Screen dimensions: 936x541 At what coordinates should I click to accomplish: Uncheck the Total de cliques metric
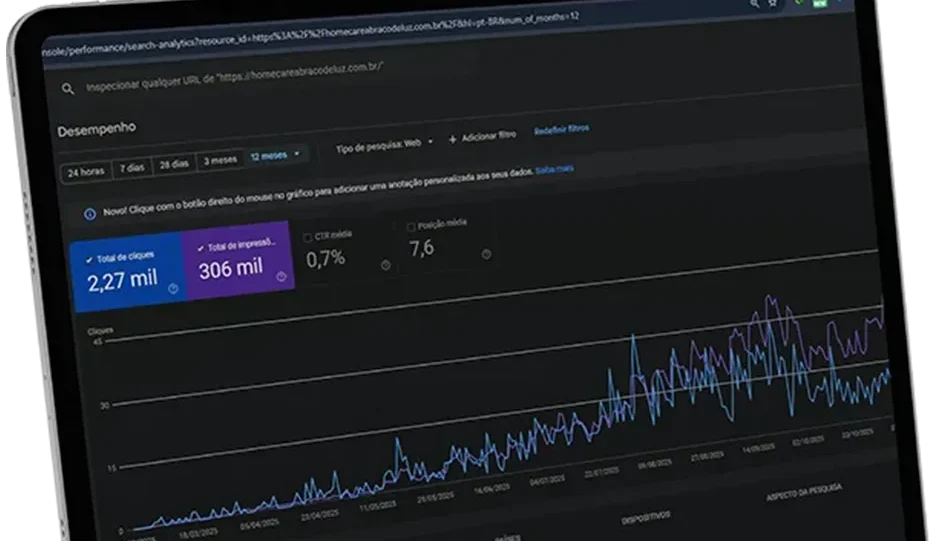click(93, 258)
